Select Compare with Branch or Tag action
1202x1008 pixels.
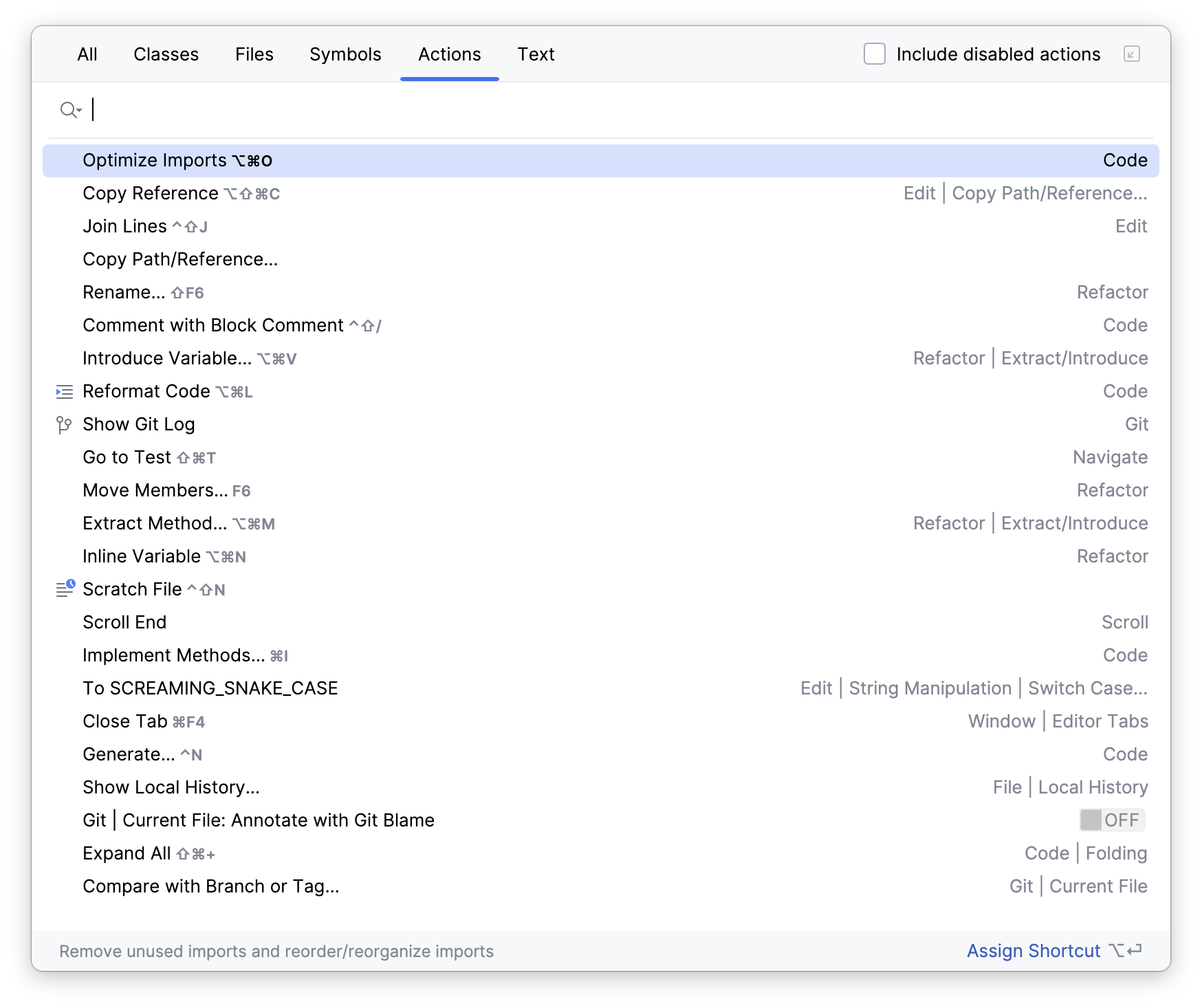click(211, 886)
